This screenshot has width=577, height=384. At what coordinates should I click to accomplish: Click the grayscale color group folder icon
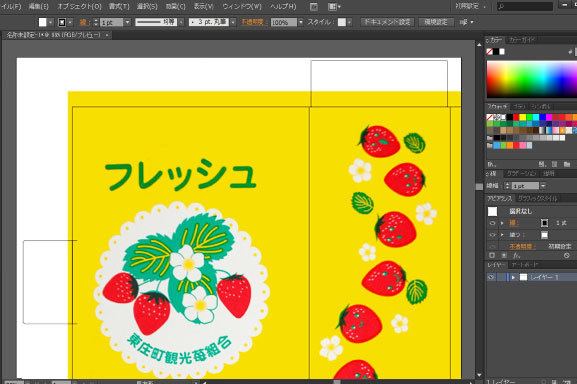pos(489,138)
